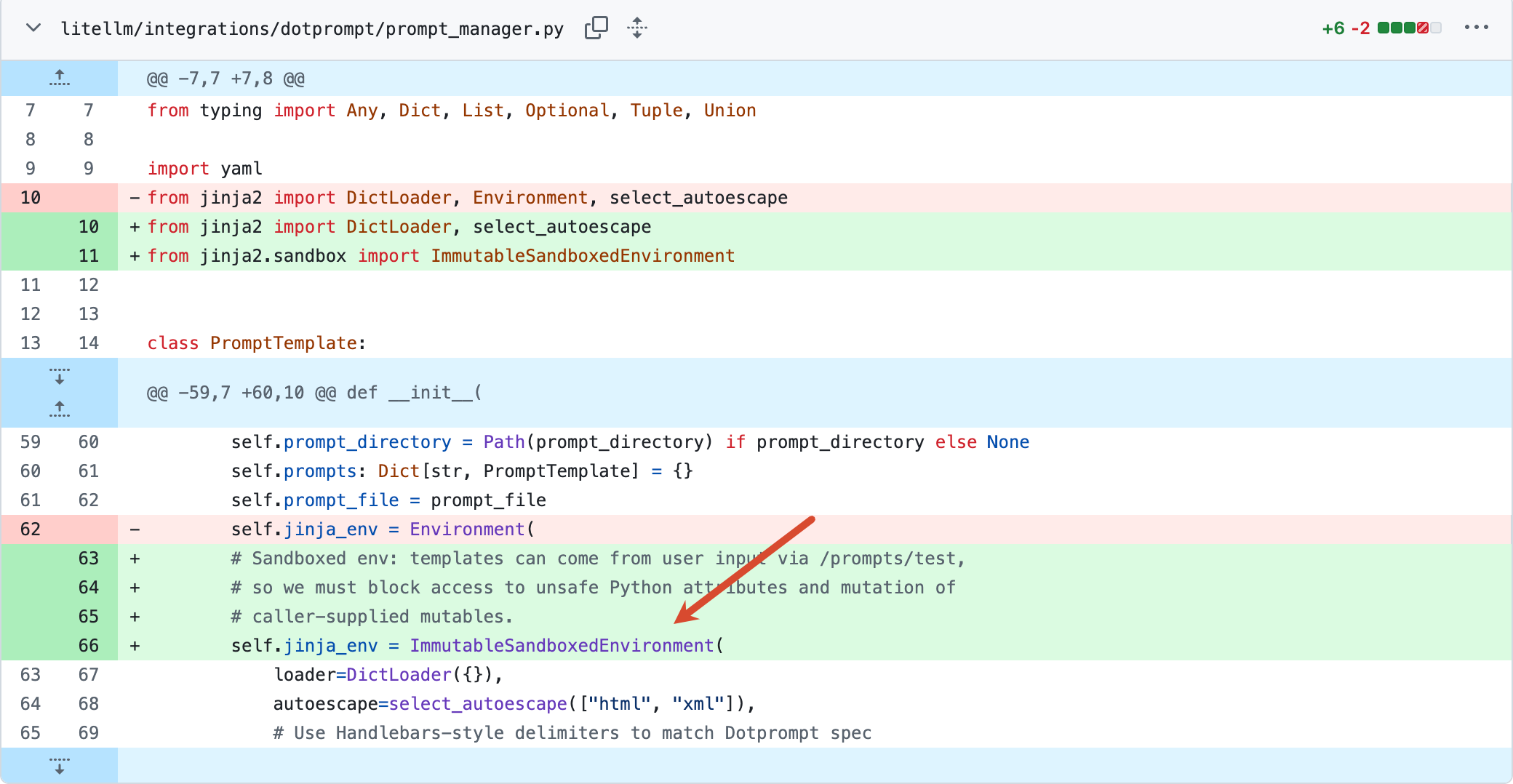Click added line self.jinja_env = ImmutableSandboxedEnvironment(
The width and height of the screenshot is (1513, 784).
tap(477, 646)
